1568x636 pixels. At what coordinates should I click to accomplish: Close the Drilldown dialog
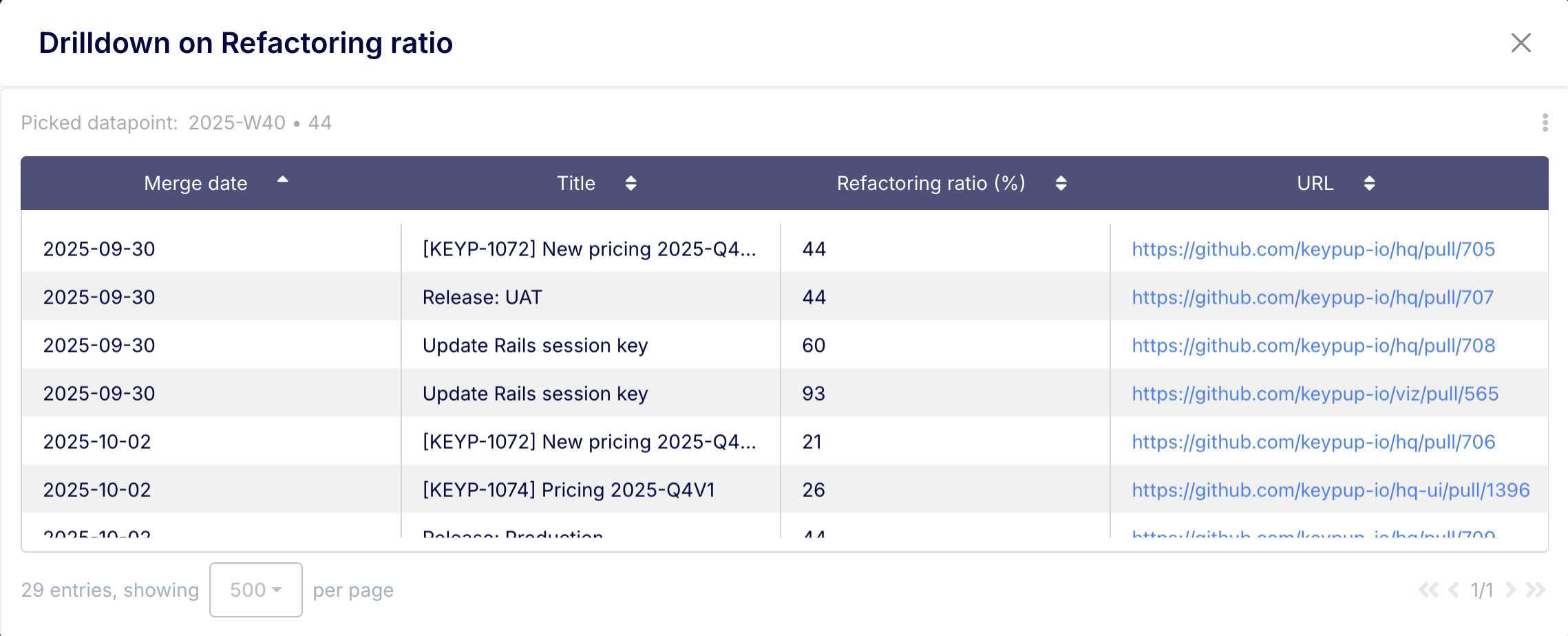pyautogui.click(x=1521, y=43)
